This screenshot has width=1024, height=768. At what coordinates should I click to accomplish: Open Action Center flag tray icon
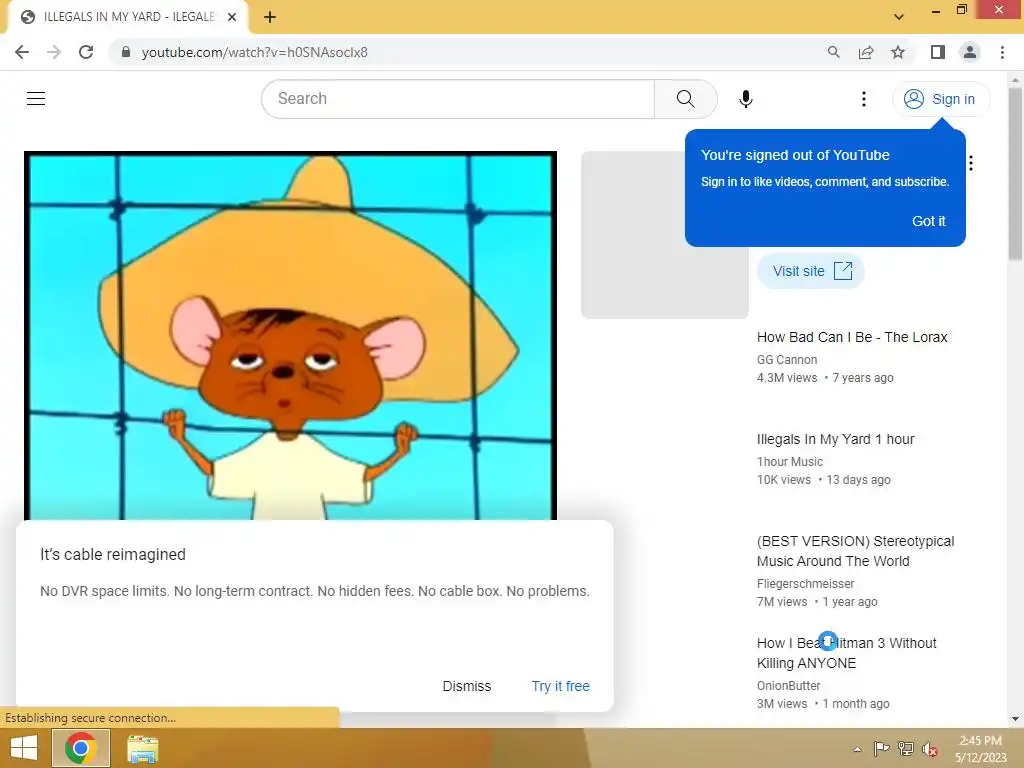[x=881, y=749]
